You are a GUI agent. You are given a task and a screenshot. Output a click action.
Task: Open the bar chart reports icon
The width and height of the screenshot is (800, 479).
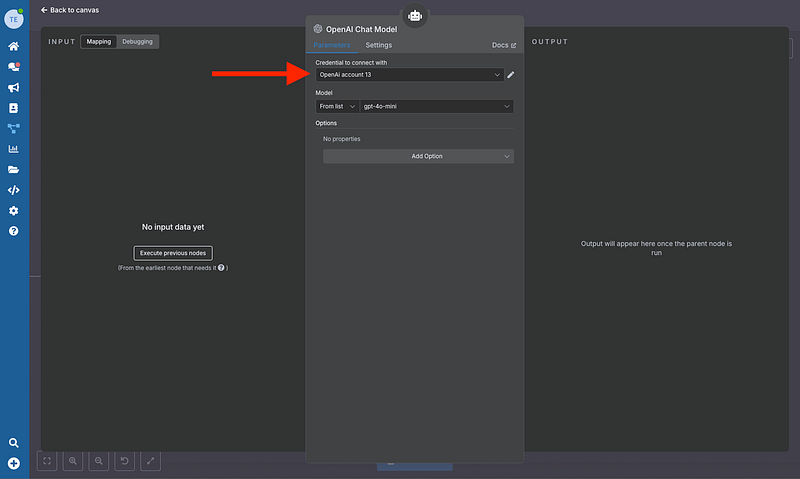click(14, 149)
